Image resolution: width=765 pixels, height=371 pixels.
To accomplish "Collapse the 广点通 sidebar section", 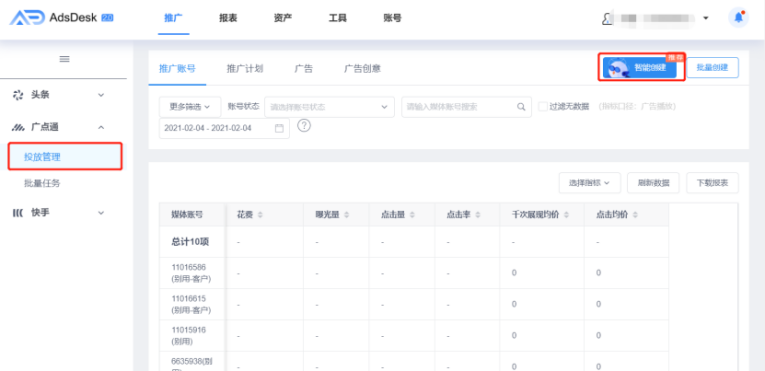I will tap(101, 127).
